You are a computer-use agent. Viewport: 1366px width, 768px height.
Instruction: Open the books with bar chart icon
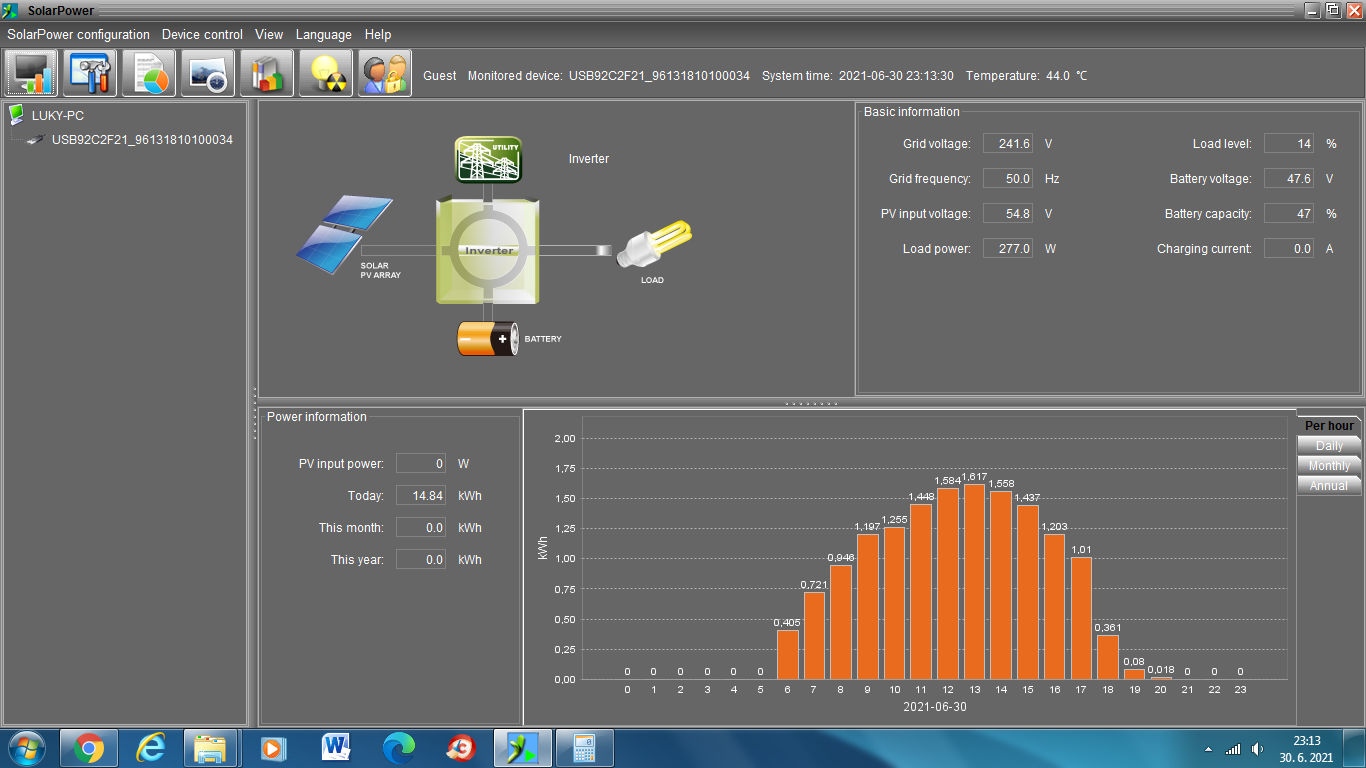pos(267,74)
